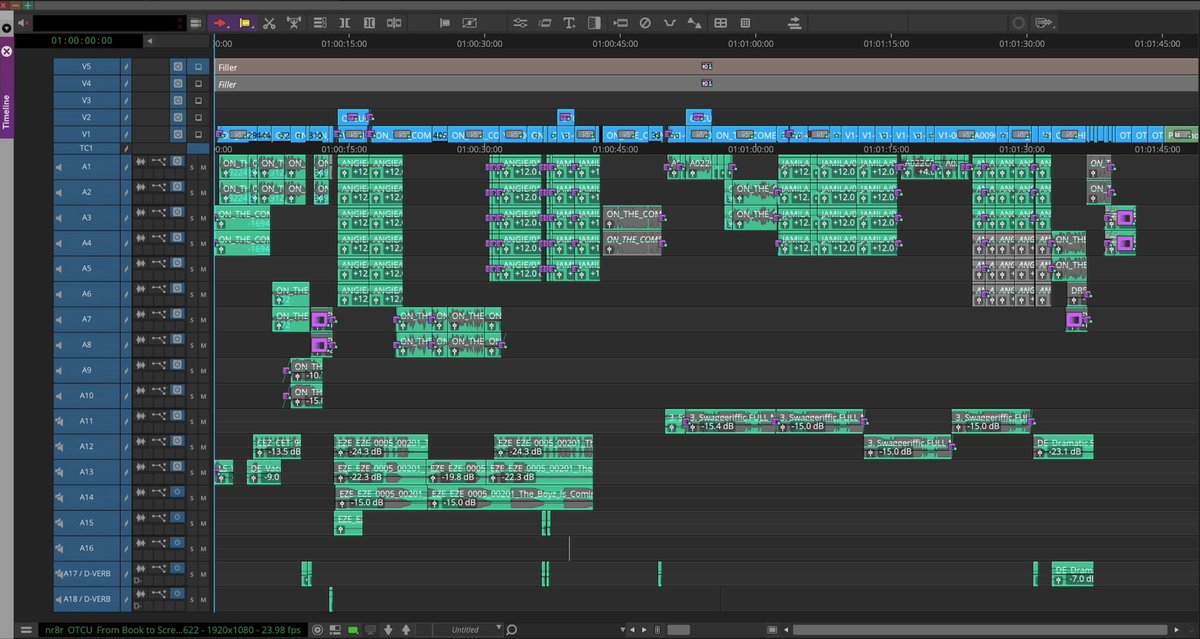
Task: Collapse the timeline track panel arrow
Action: click(149, 41)
